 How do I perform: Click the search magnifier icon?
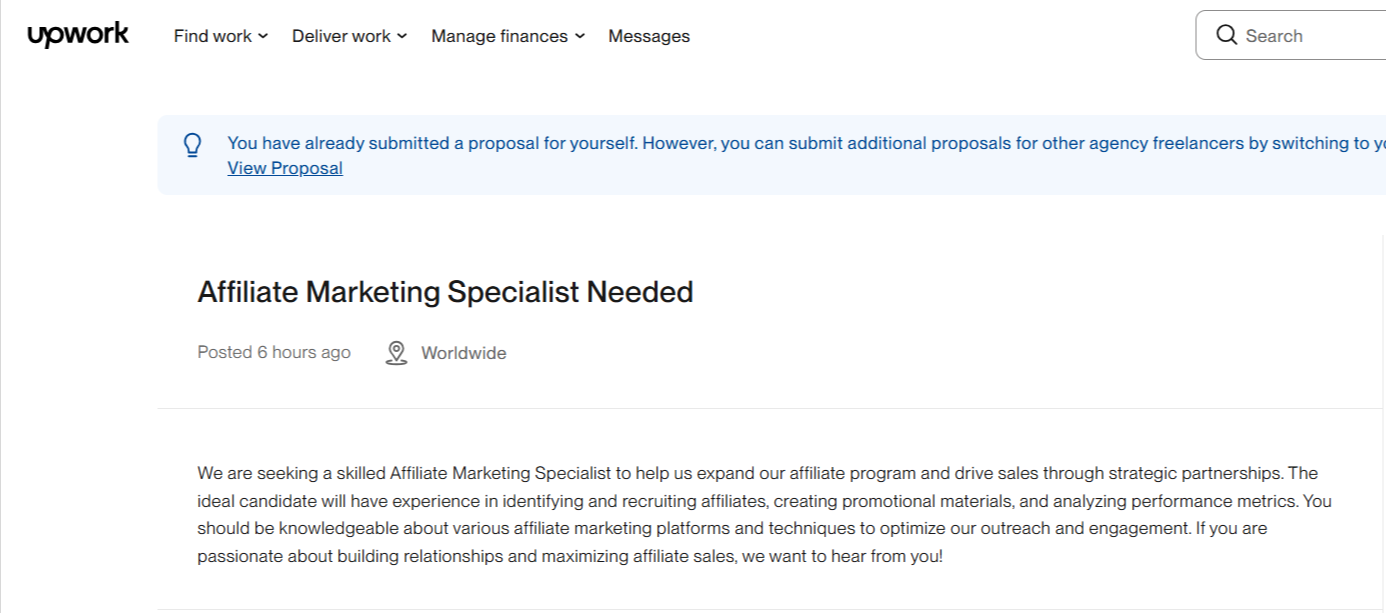point(1226,35)
